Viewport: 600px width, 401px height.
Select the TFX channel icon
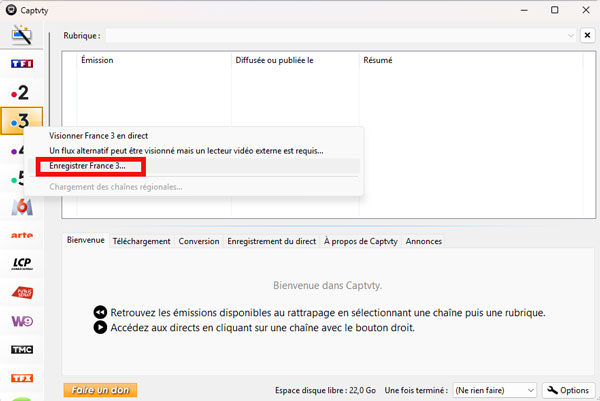click(x=21, y=379)
